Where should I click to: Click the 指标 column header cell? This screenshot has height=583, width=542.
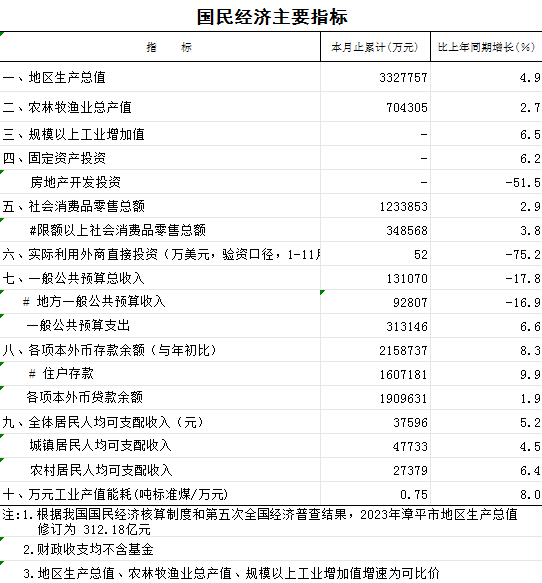click(160, 47)
